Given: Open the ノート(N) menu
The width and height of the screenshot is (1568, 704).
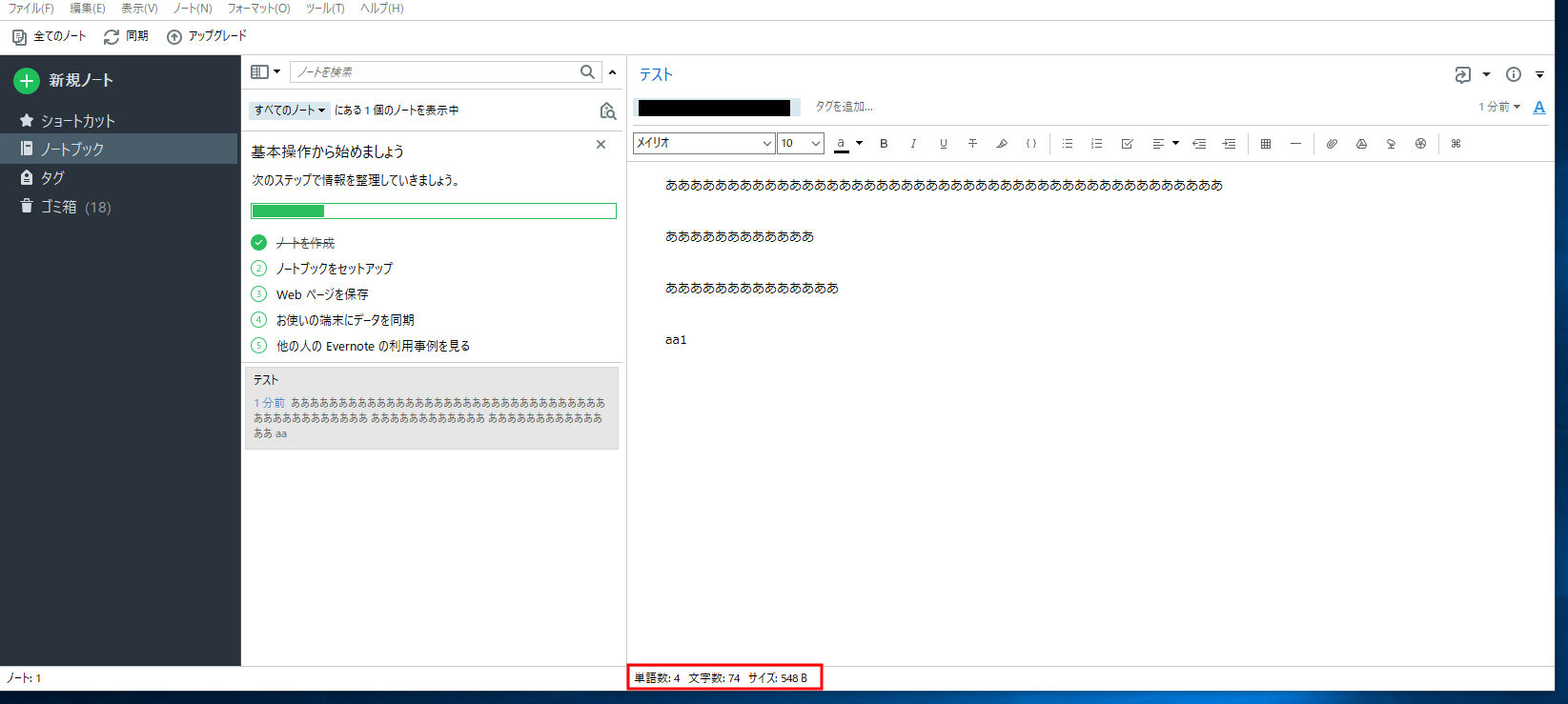Looking at the screenshot, I should (193, 9).
